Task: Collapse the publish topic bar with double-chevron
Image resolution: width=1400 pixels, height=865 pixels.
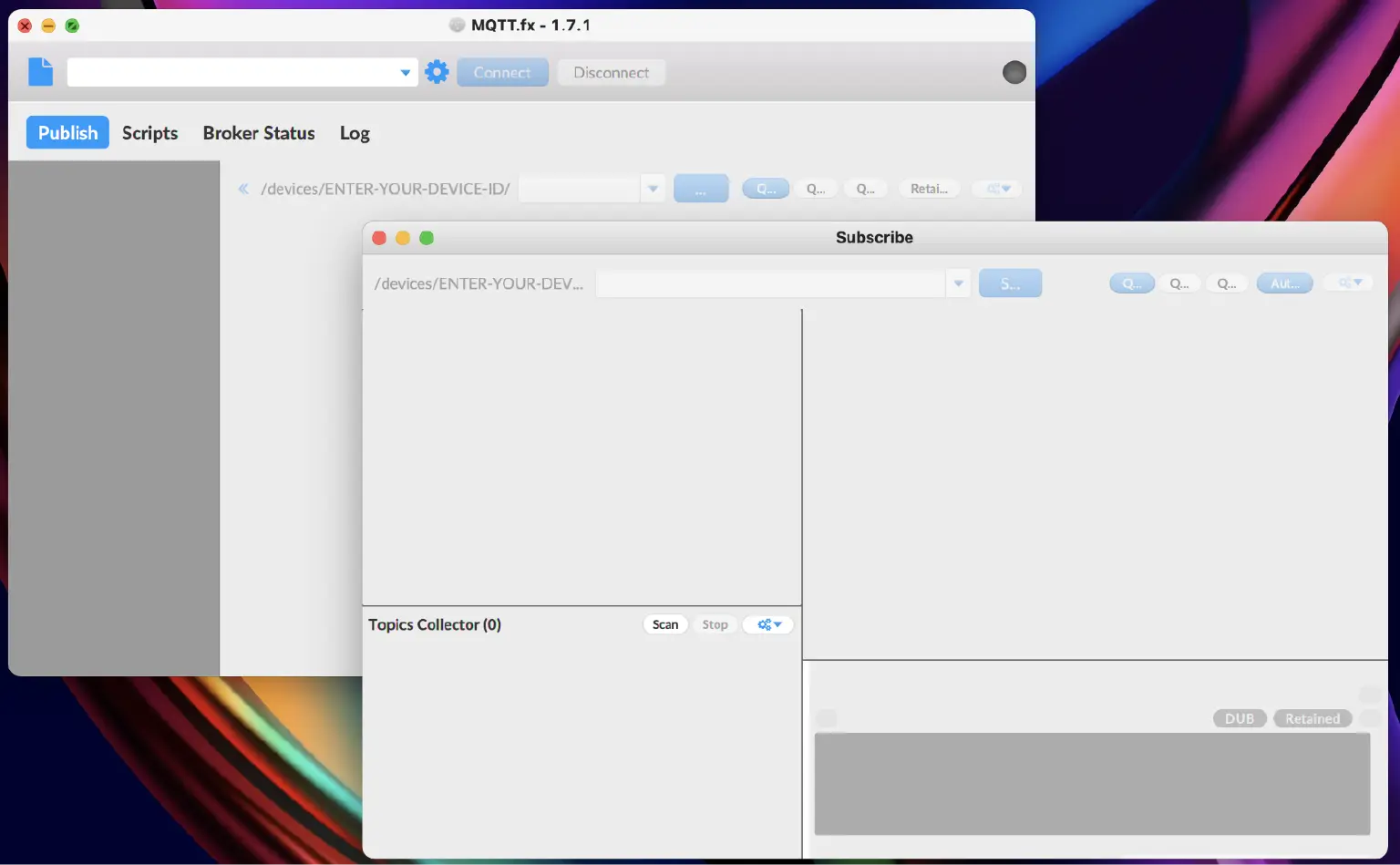Action: 243,189
